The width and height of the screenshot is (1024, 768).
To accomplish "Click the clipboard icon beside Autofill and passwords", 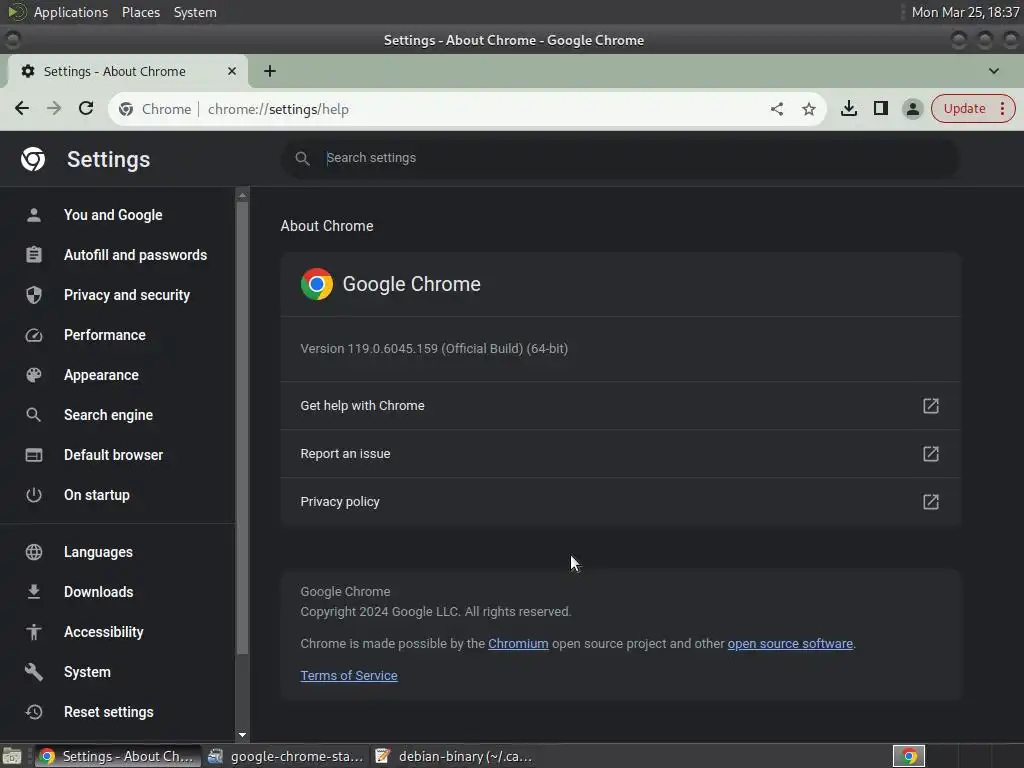I will (x=34, y=255).
